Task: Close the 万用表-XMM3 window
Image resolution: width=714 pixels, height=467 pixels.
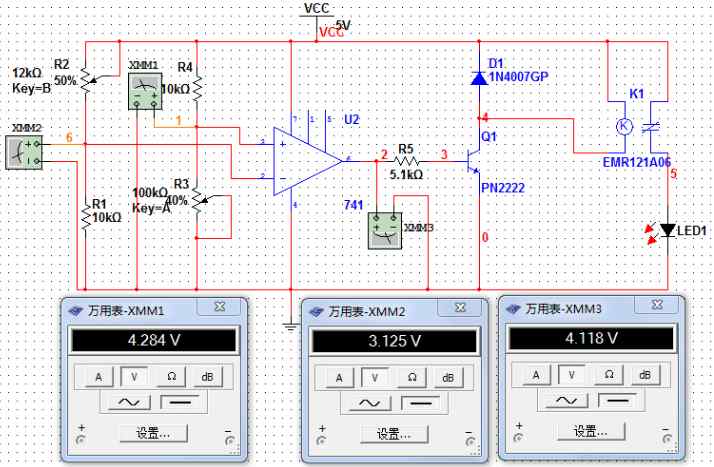Action: pyautogui.click(x=657, y=305)
